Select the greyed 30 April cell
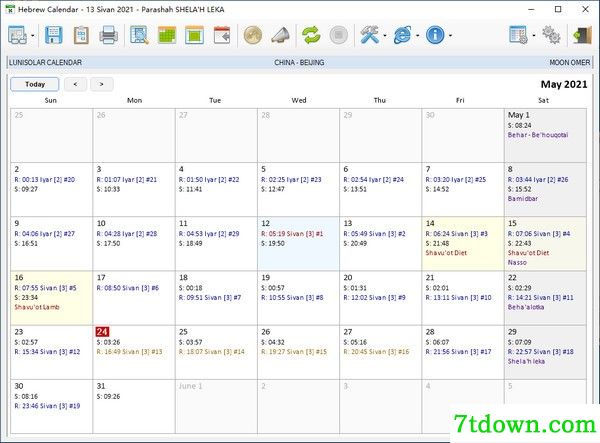This screenshot has height=443, width=600. [463, 135]
